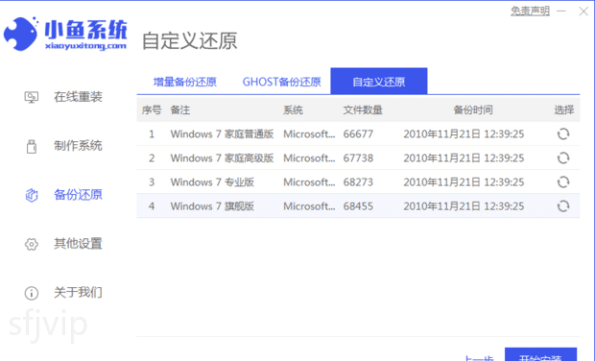Screen dimensions: 595x361
Task: Select restore icon for Windows 7 旗舰版
Action: coord(563,206)
